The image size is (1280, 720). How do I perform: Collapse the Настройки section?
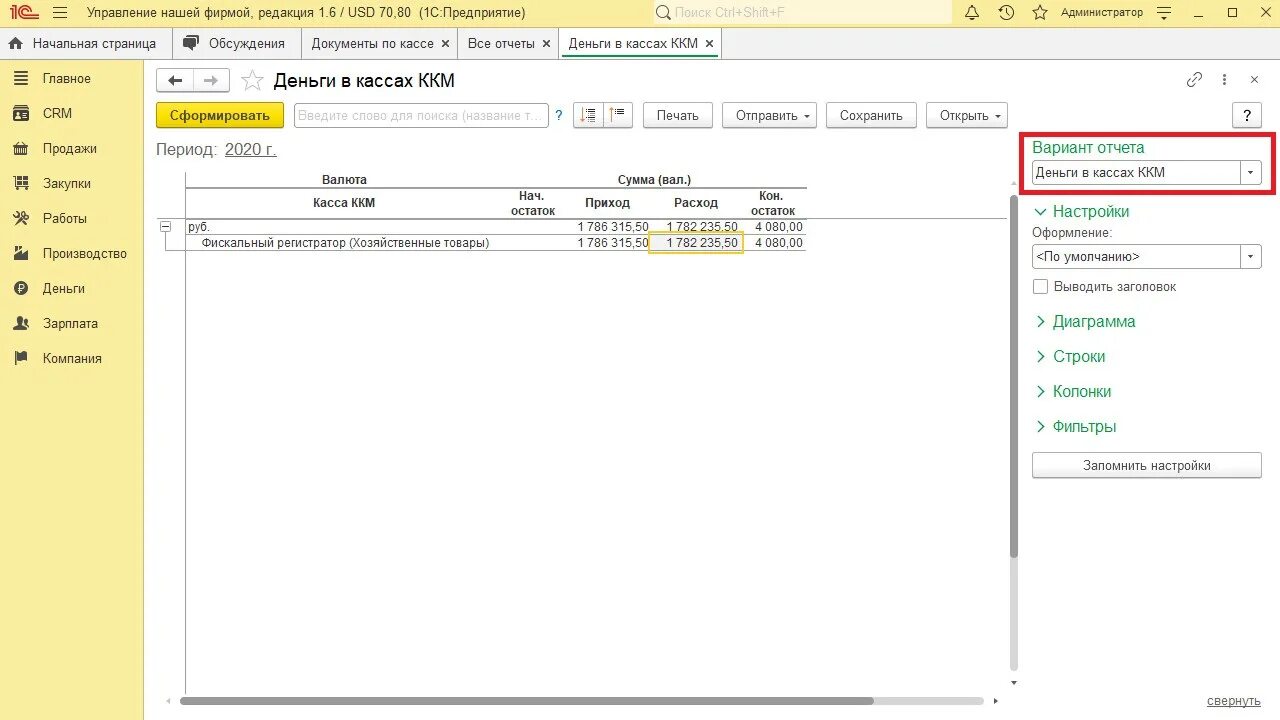coord(1081,212)
